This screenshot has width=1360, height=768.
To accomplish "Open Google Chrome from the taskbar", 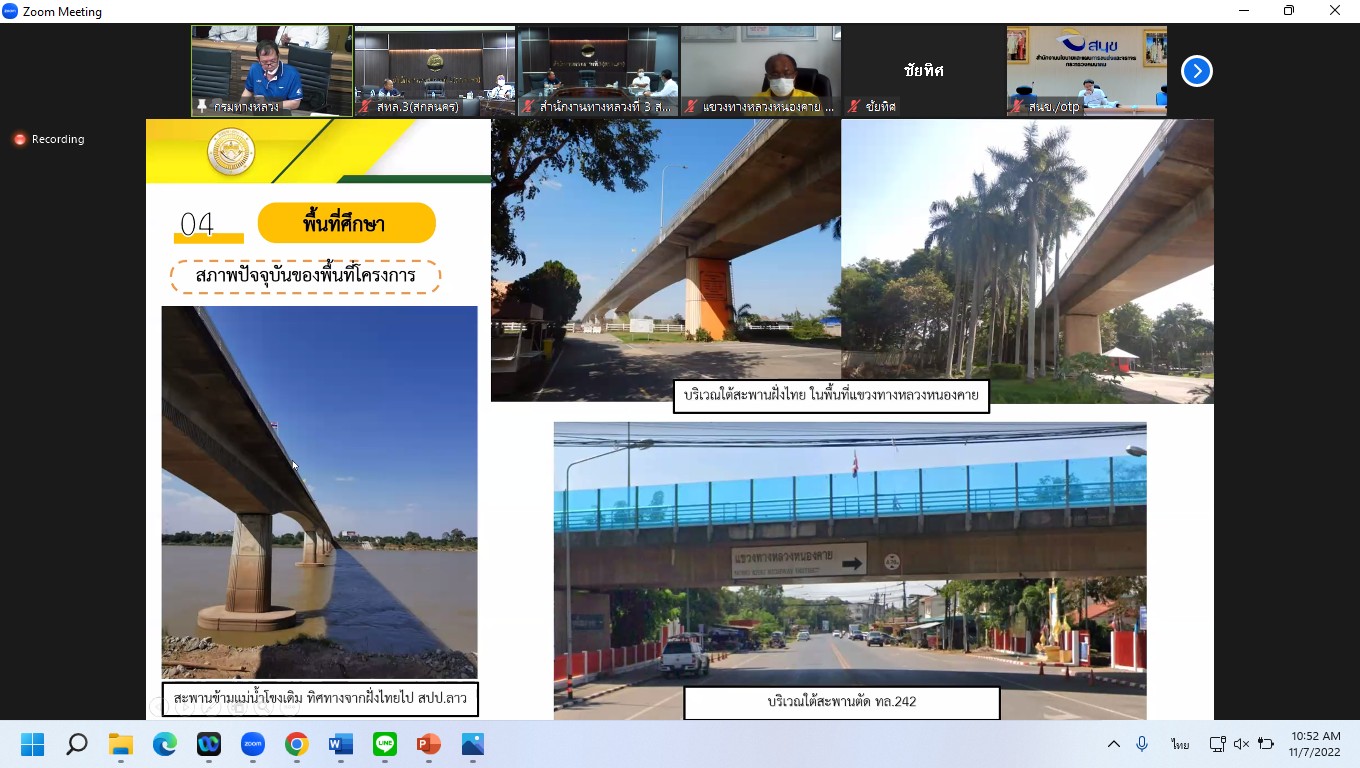I will pyautogui.click(x=296, y=744).
